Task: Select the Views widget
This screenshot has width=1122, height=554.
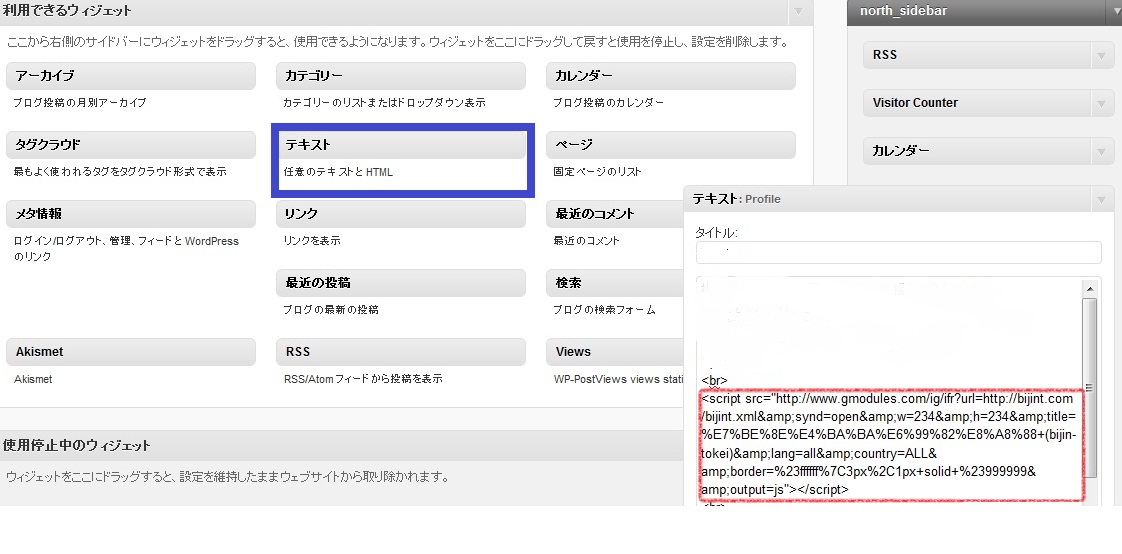Action: pyautogui.click(x=615, y=352)
